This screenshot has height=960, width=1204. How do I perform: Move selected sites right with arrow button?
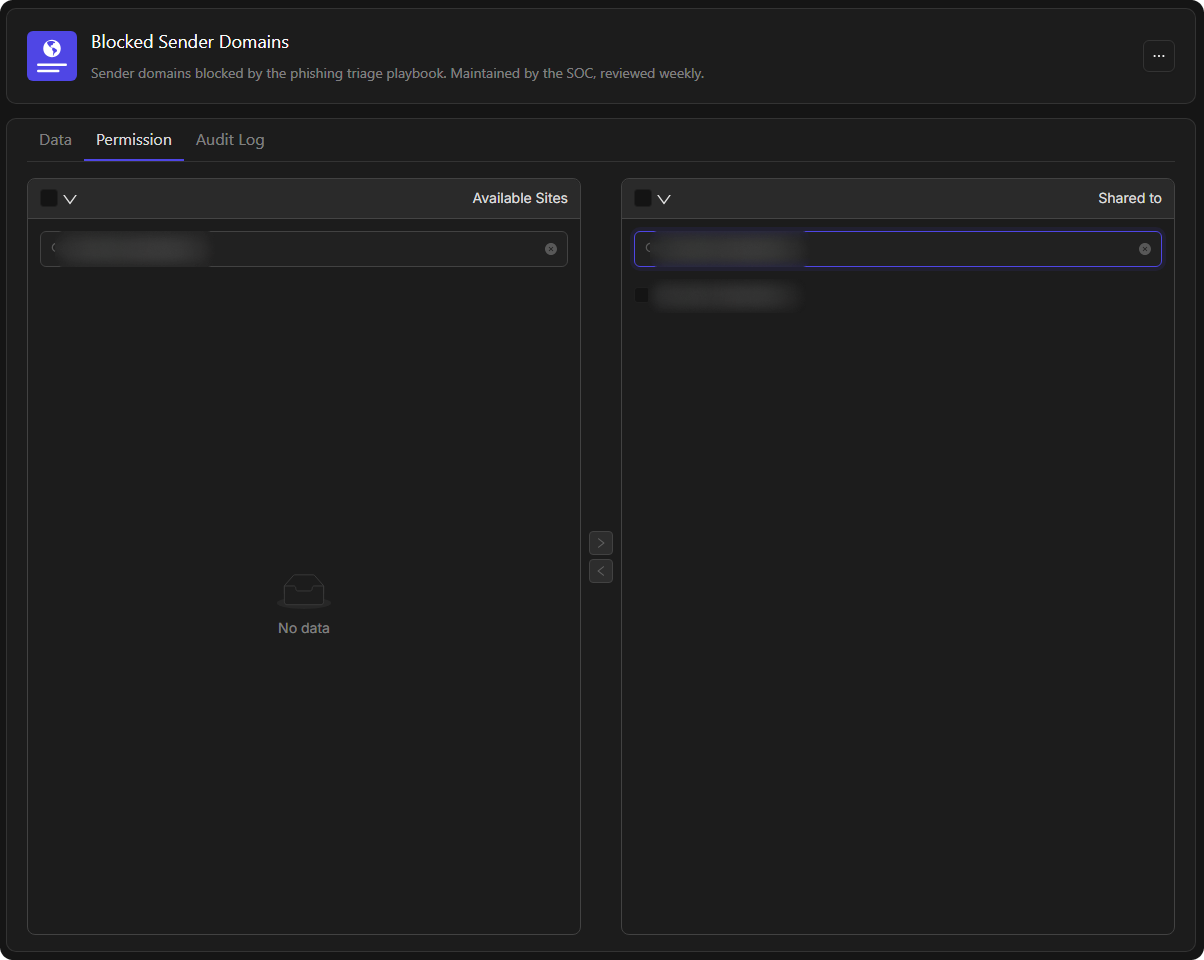tap(601, 543)
